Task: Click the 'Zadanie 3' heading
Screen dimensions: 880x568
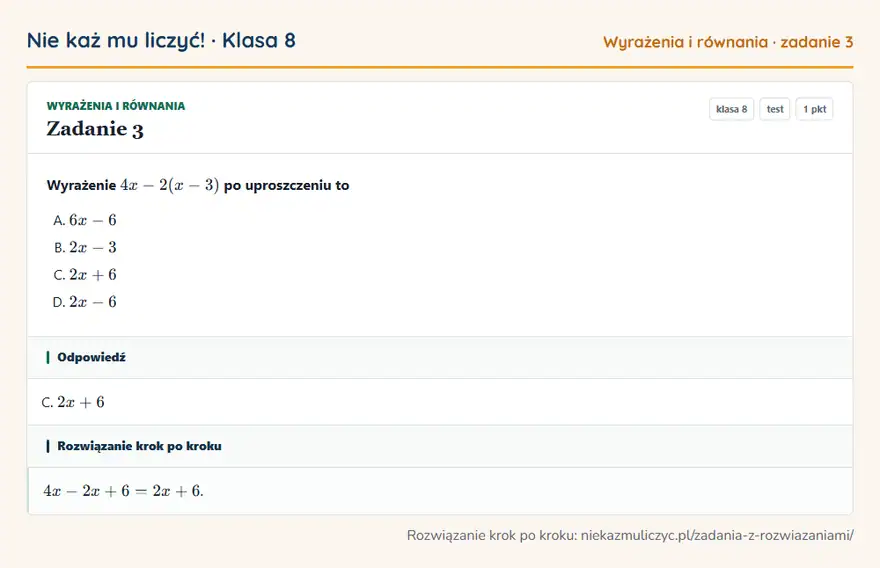Action: [x=95, y=129]
